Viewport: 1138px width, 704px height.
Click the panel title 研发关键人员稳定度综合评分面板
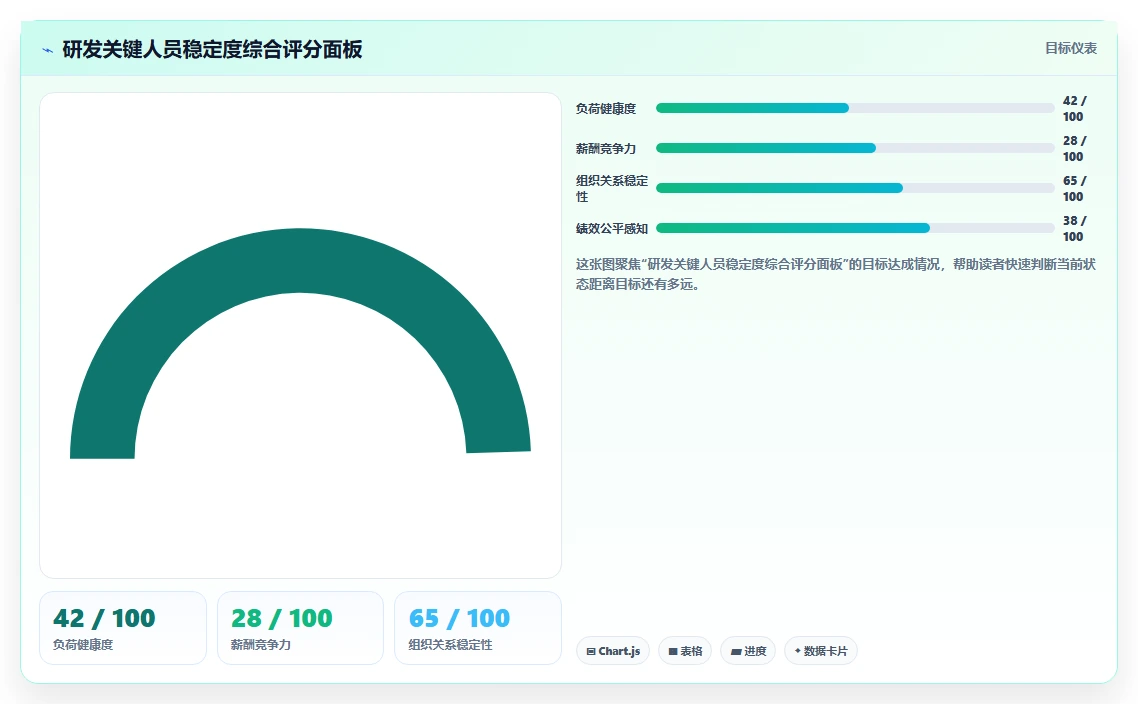pos(212,49)
